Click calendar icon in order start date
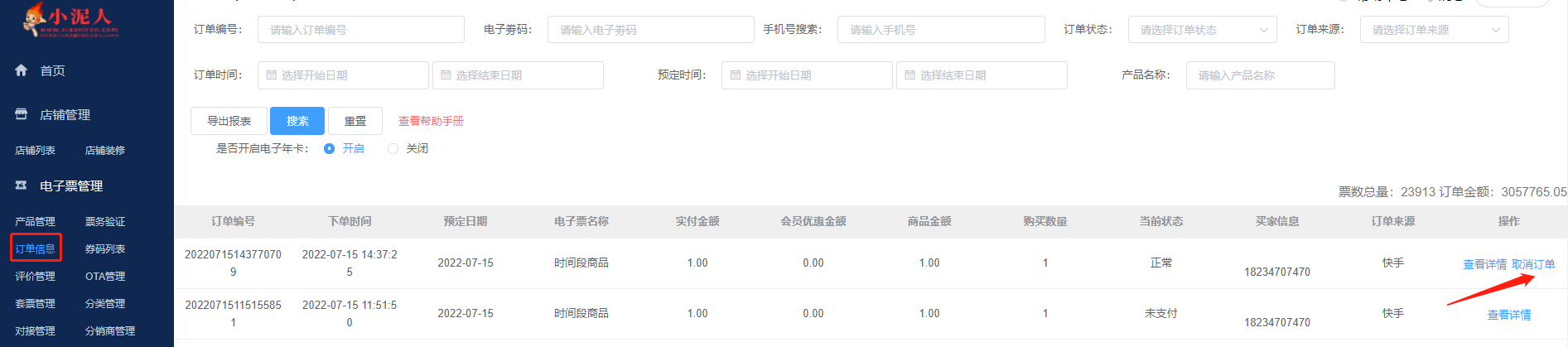 click(271, 75)
